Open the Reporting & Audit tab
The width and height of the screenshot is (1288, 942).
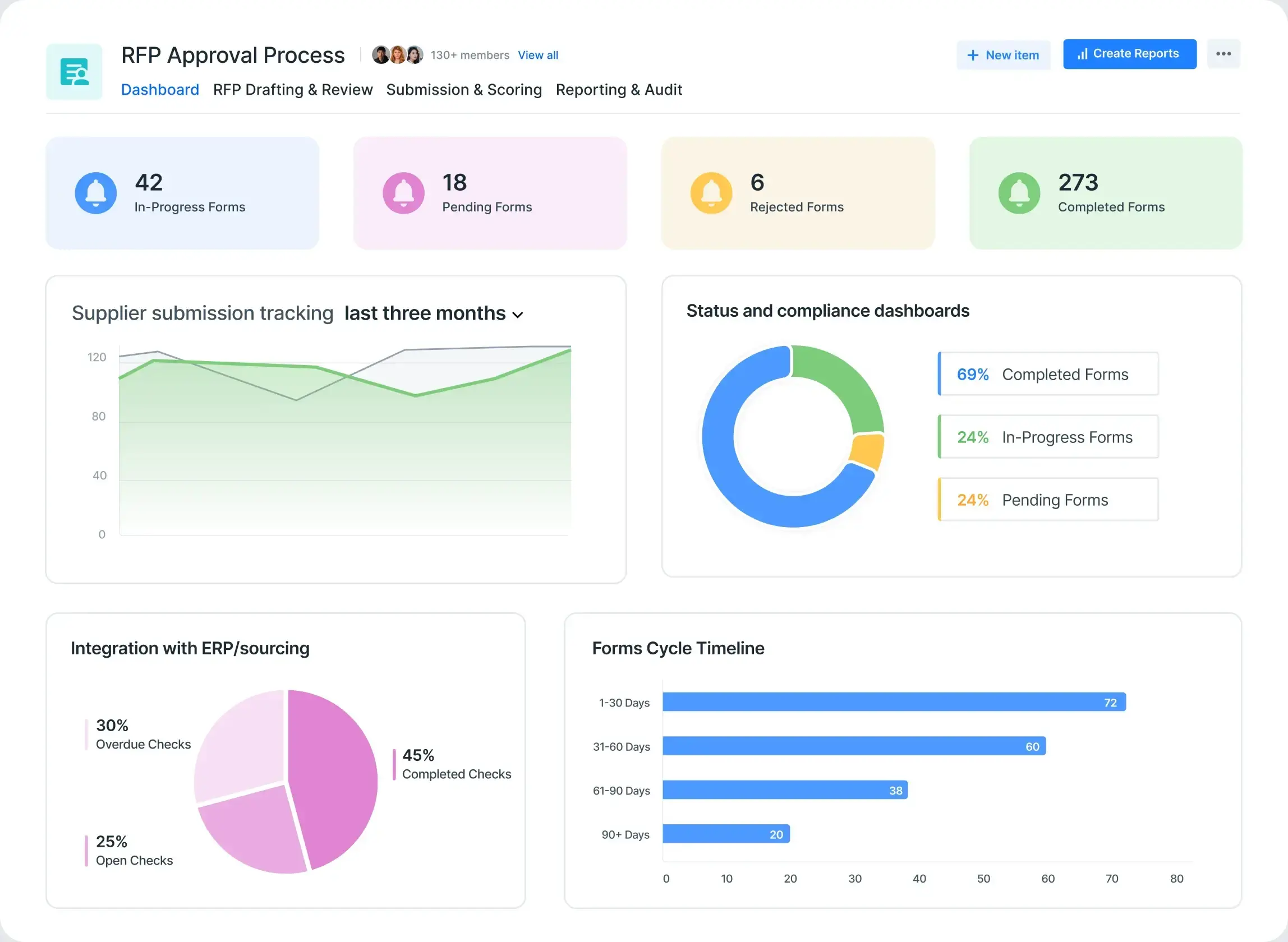(x=619, y=90)
